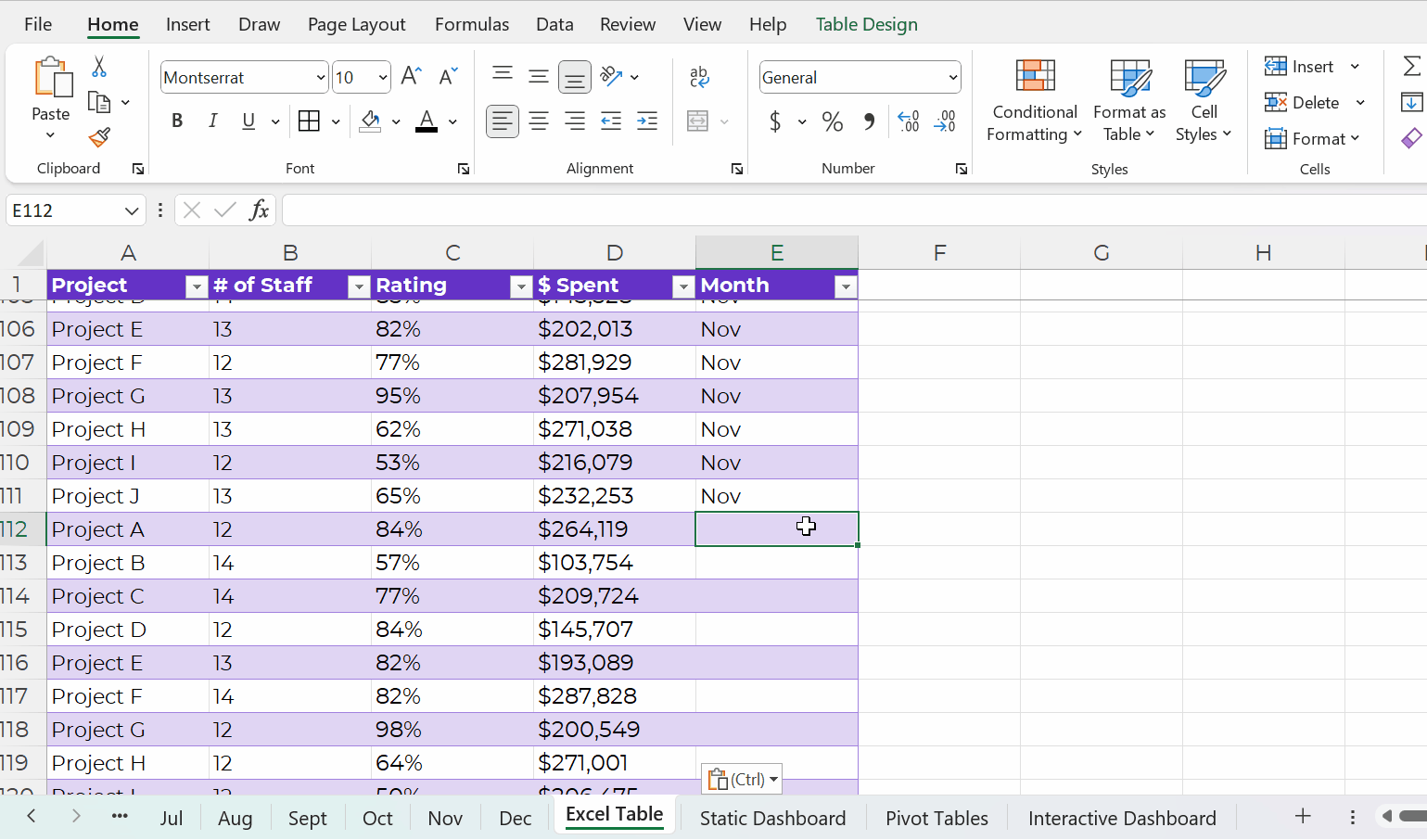Click Format as Table button

tap(1129, 100)
